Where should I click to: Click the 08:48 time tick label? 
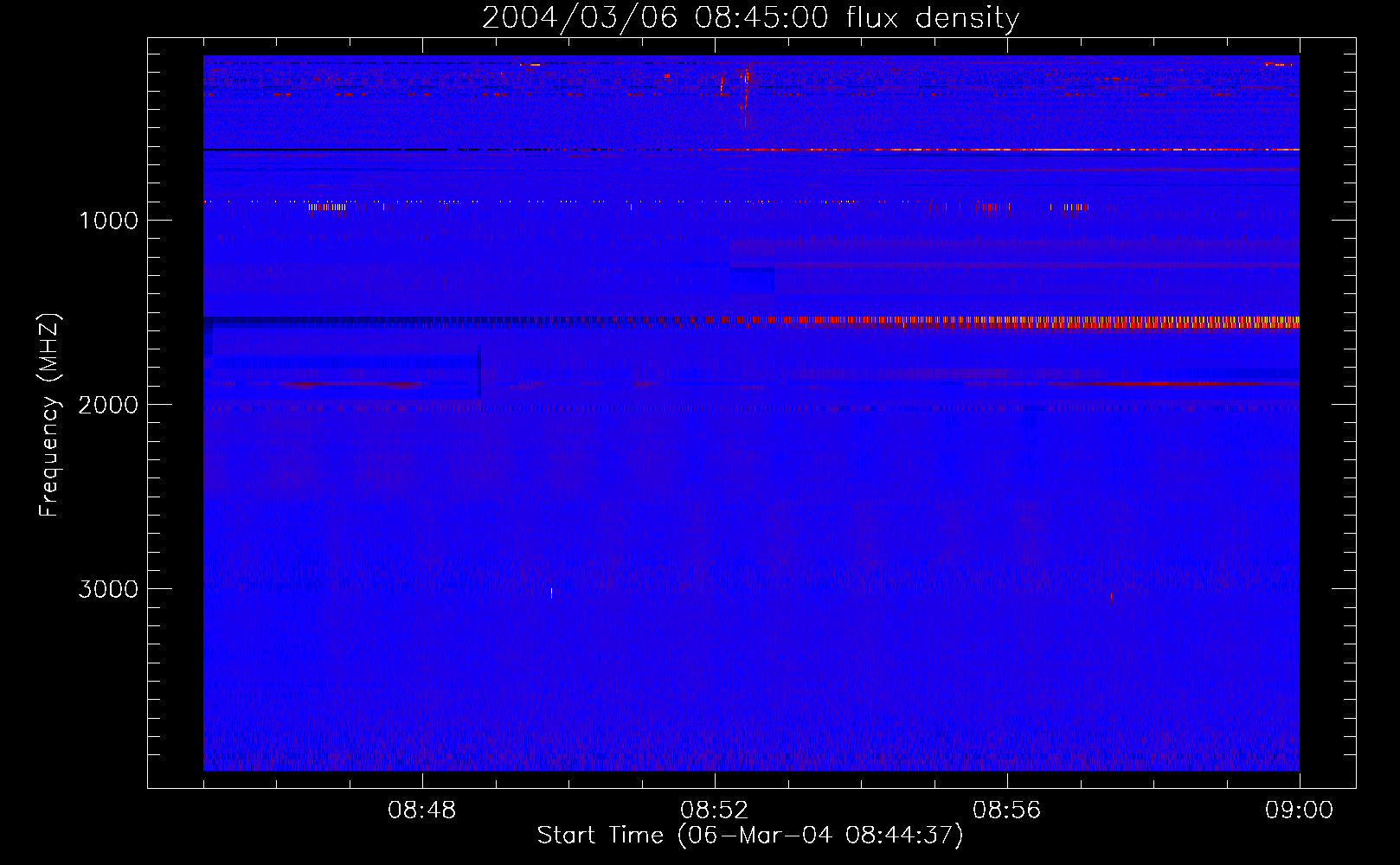(422, 811)
